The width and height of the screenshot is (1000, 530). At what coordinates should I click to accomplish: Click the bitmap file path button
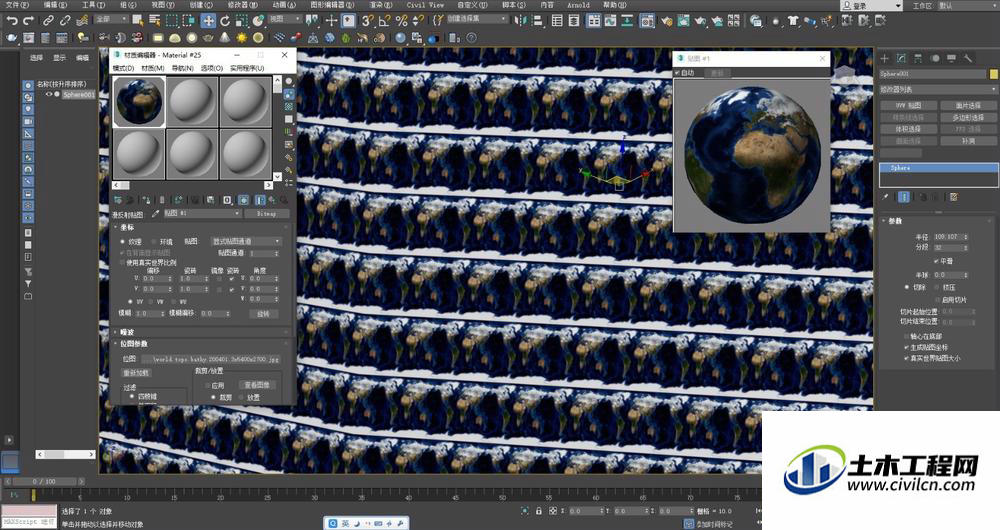coord(210,359)
